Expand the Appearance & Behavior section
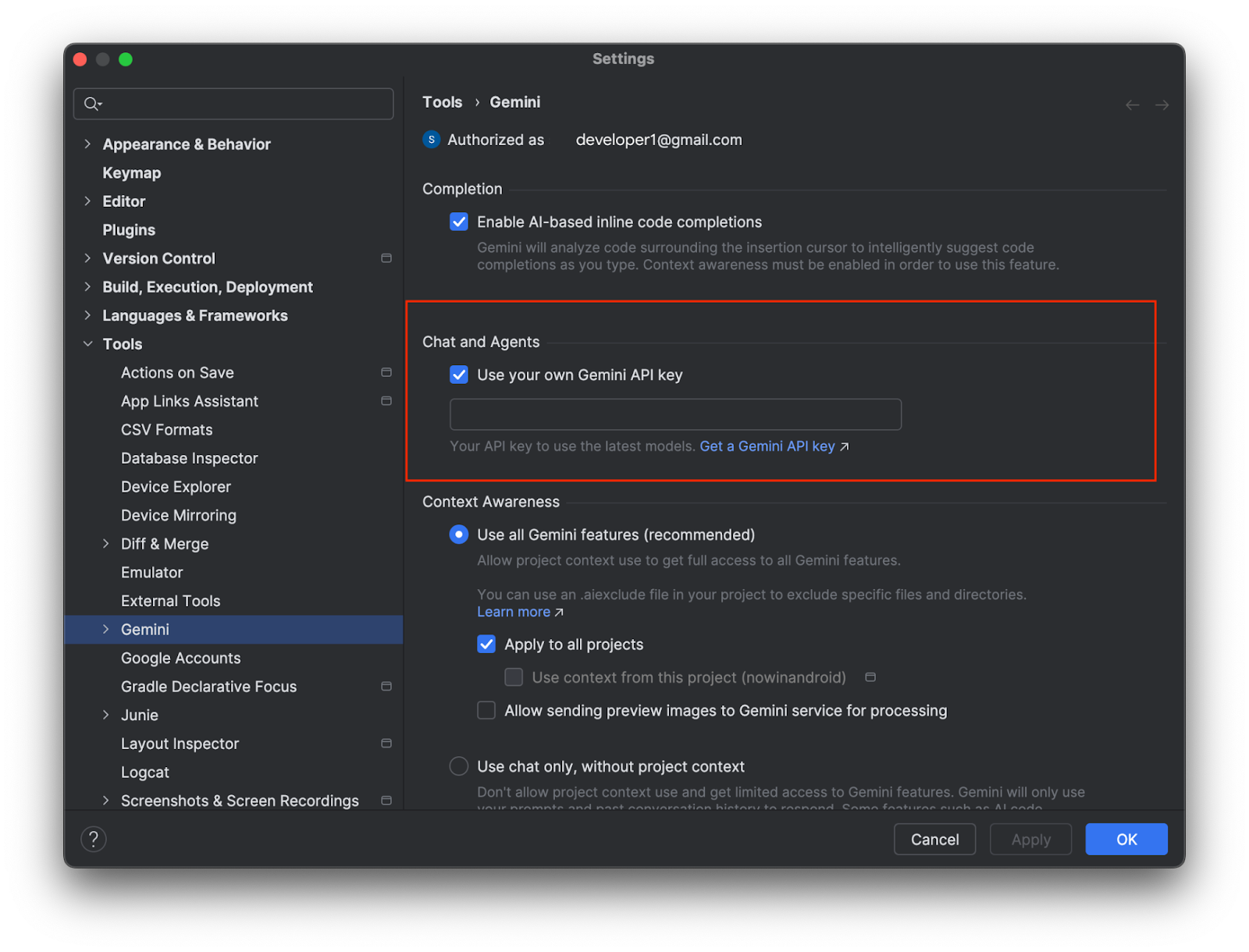The width and height of the screenshot is (1249, 952). pos(87,144)
